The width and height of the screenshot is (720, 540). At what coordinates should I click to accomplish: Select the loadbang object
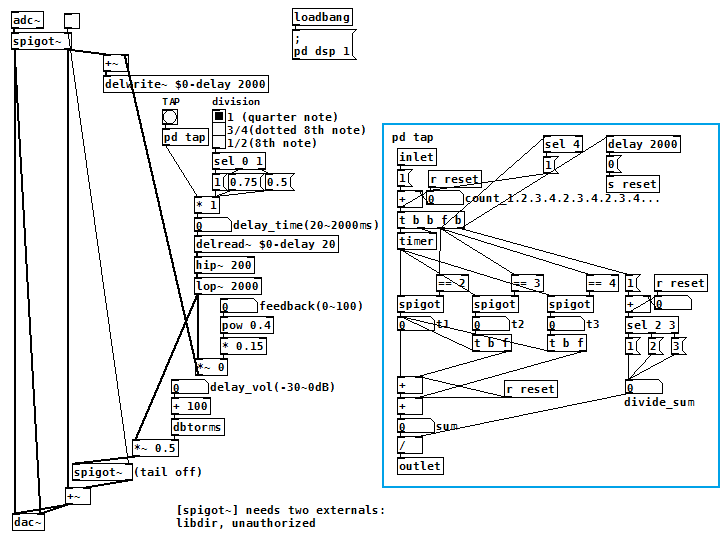pos(322,17)
